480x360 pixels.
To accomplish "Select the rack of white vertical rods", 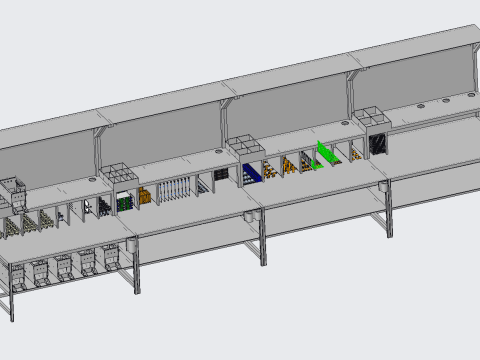I will 174,189.
